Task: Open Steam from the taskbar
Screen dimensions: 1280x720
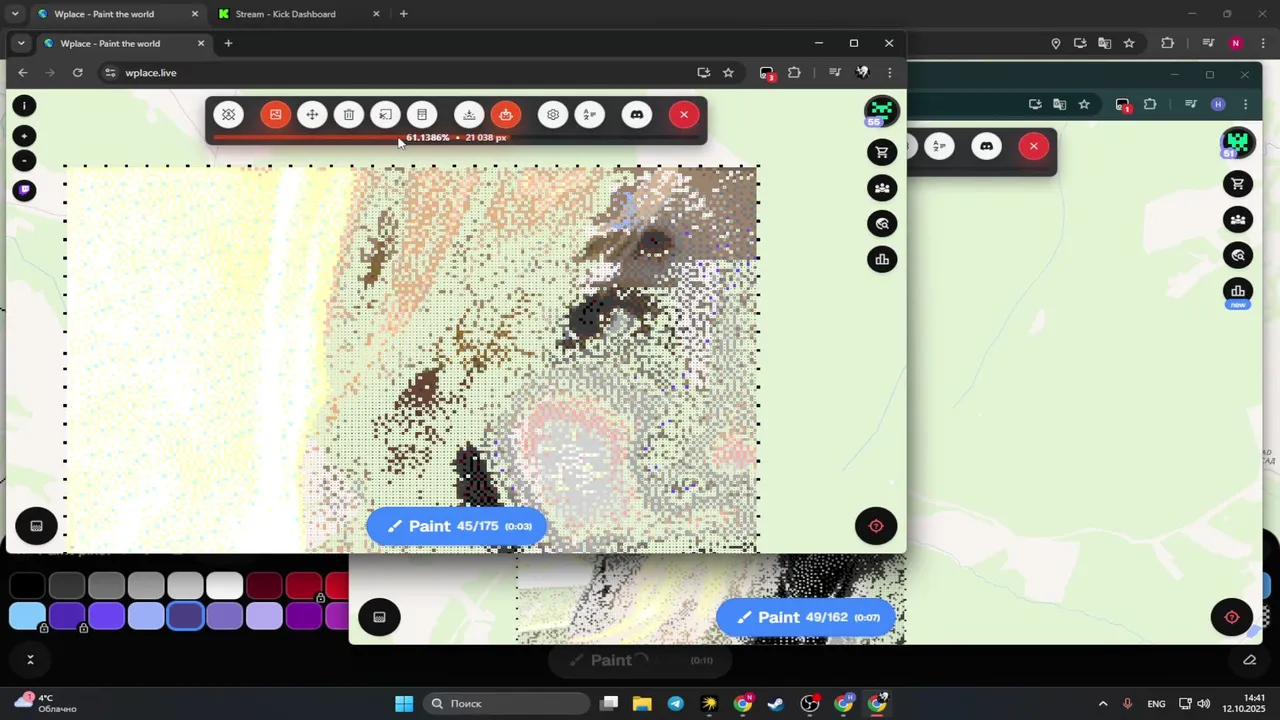Action: coord(776,703)
